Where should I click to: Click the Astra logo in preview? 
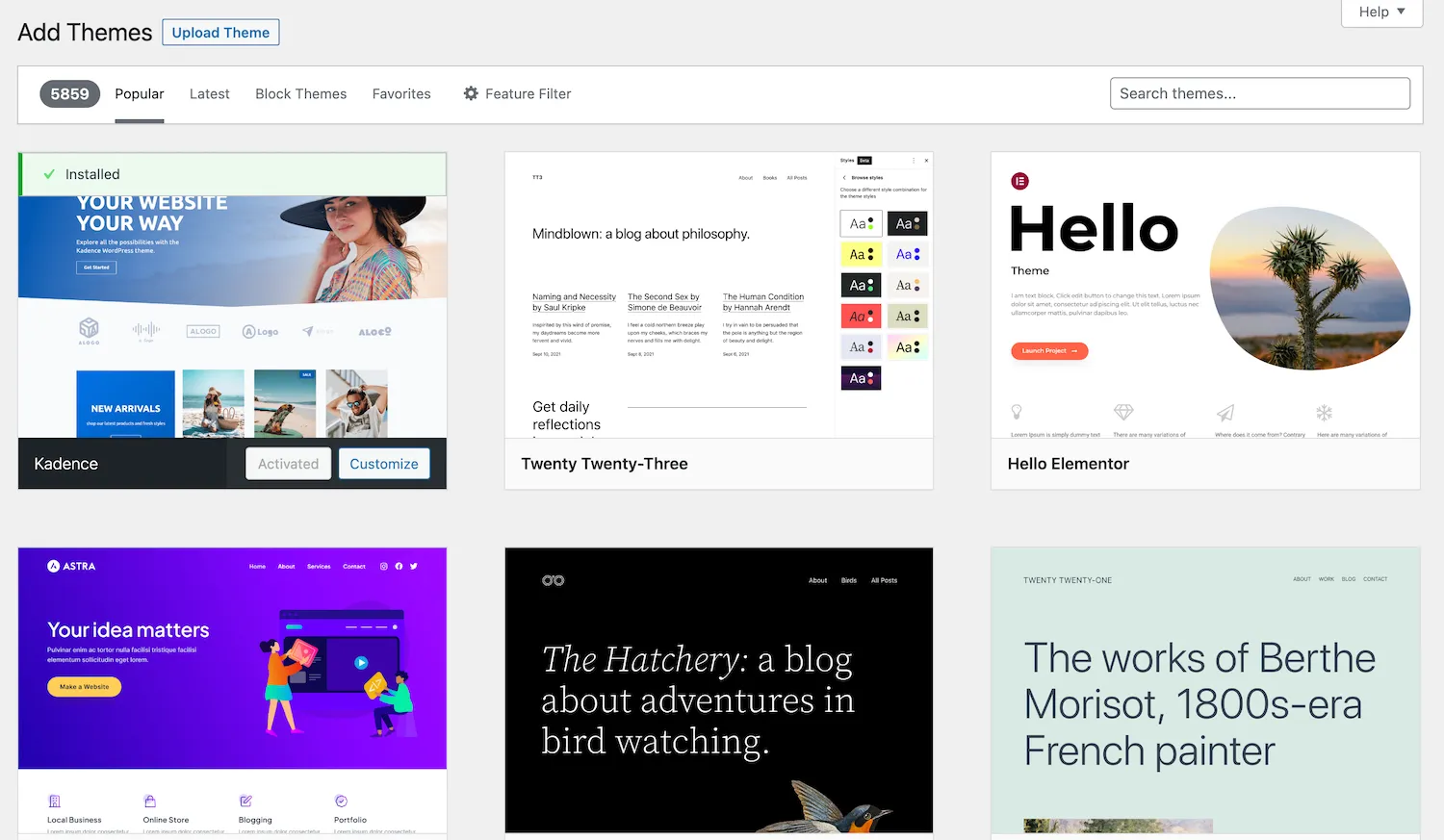pyautogui.click(x=71, y=566)
